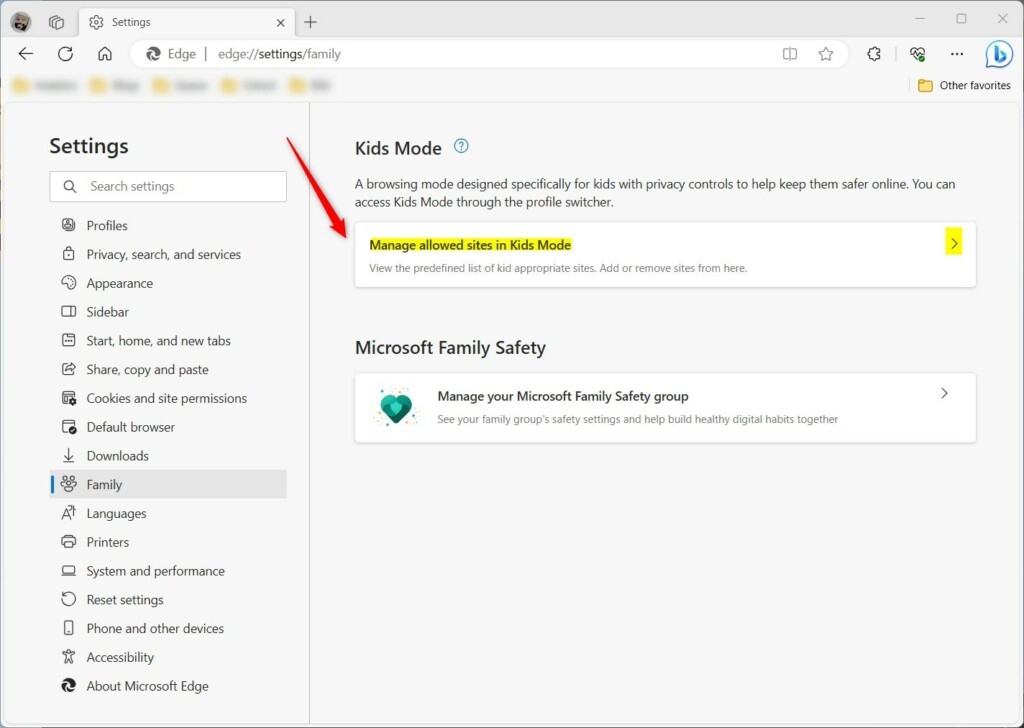Open the tab actions menu icon
The image size is (1024, 728).
pyautogui.click(x=56, y=22)
